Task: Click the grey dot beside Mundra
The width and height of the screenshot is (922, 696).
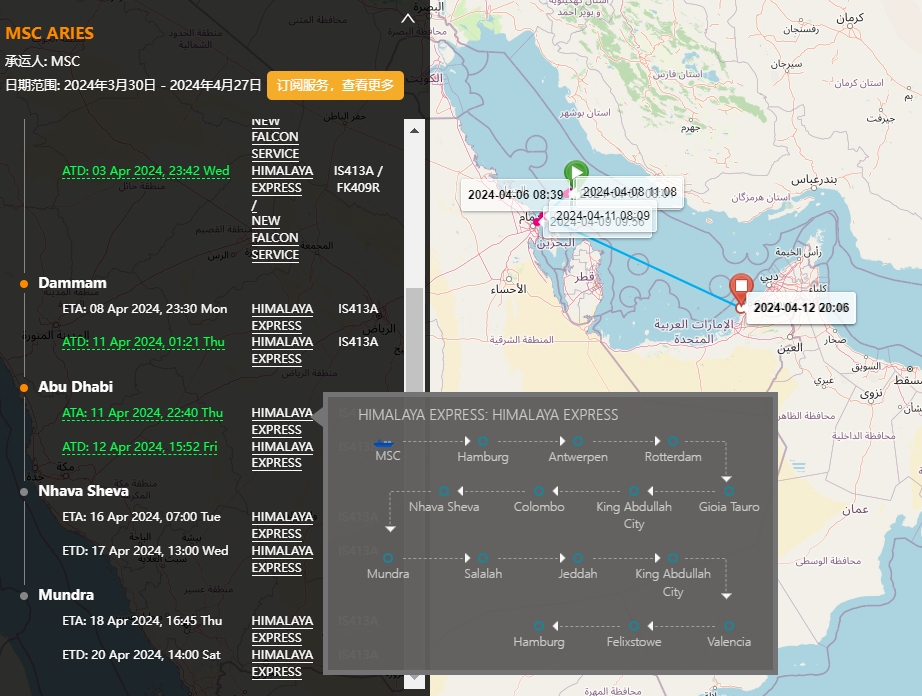Action: 24,596
